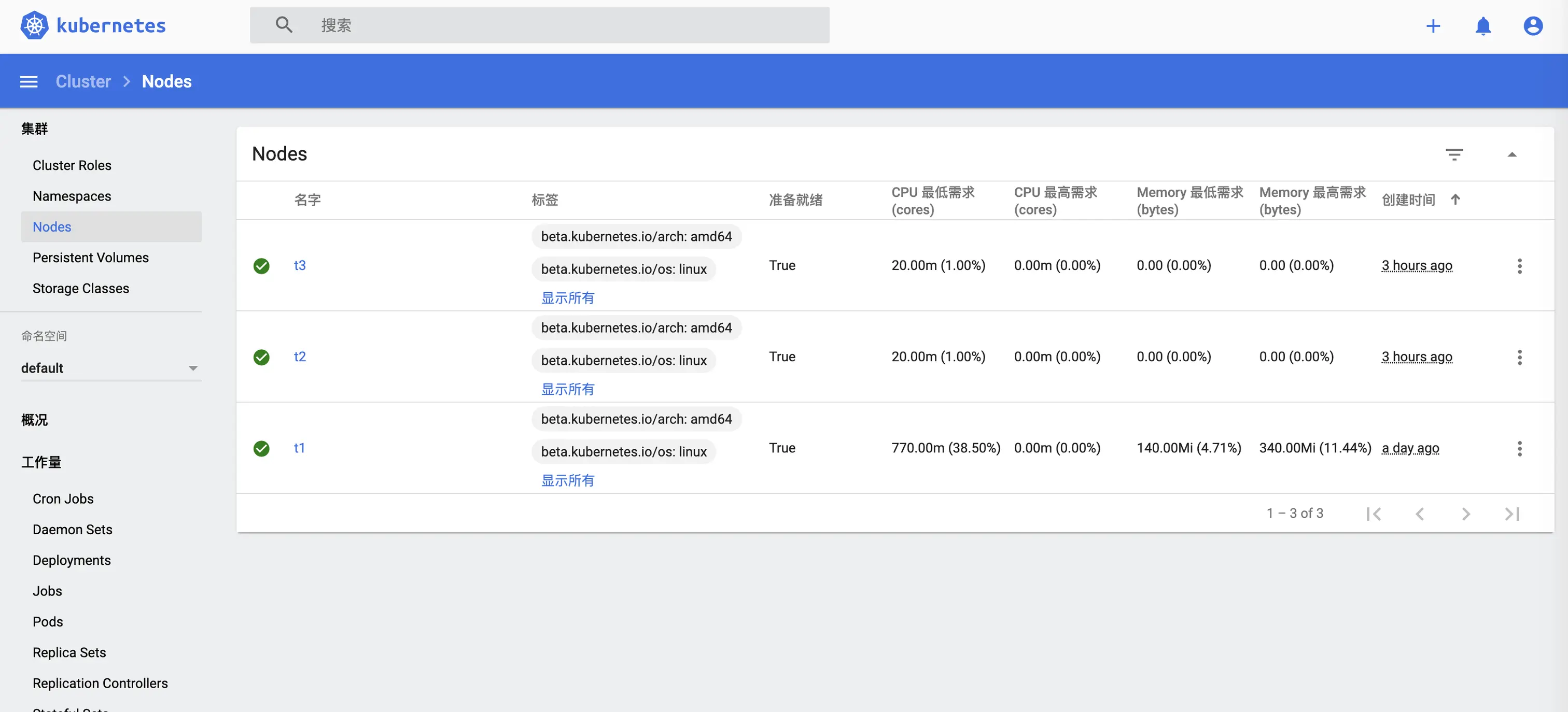Click the green status icon for t3

click(x=261, y=266)
